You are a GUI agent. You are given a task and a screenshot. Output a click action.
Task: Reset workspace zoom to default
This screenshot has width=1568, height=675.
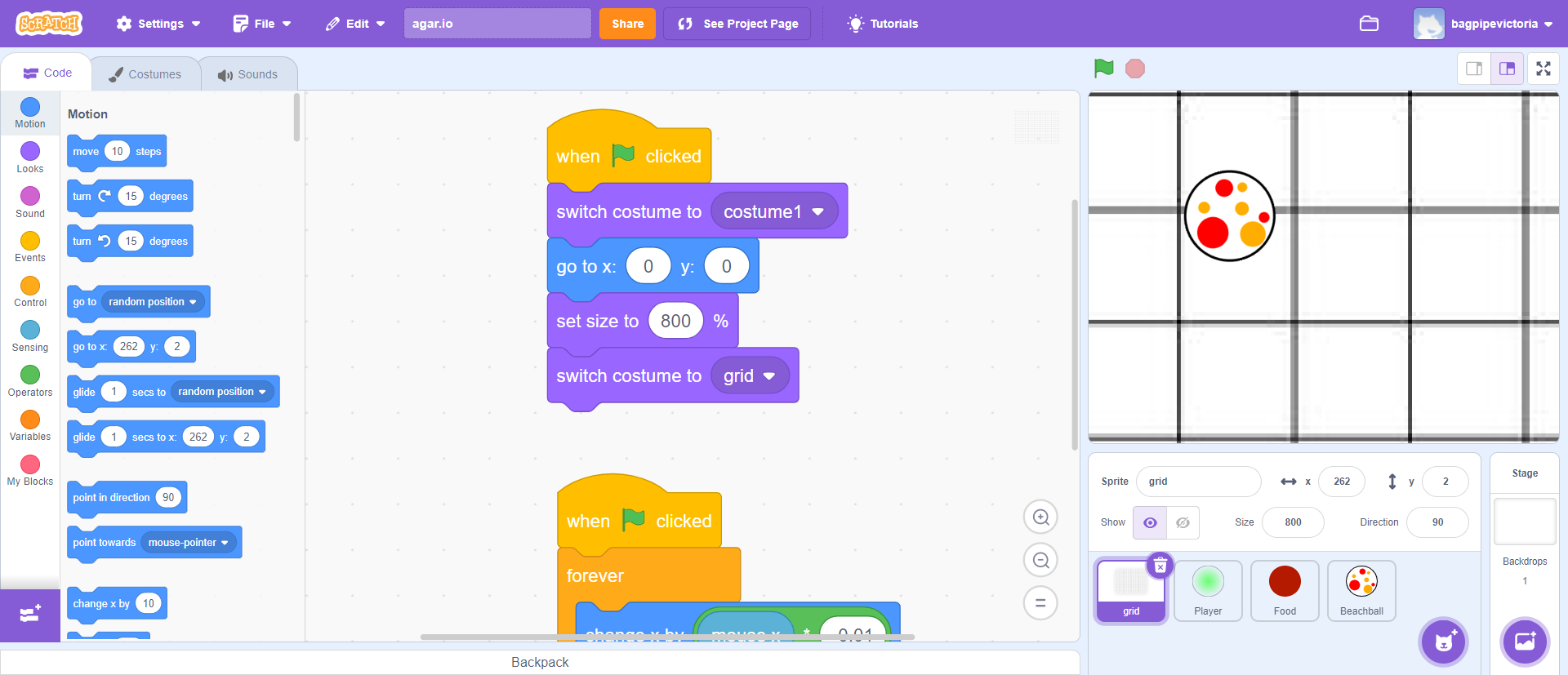click(1041, 603)
